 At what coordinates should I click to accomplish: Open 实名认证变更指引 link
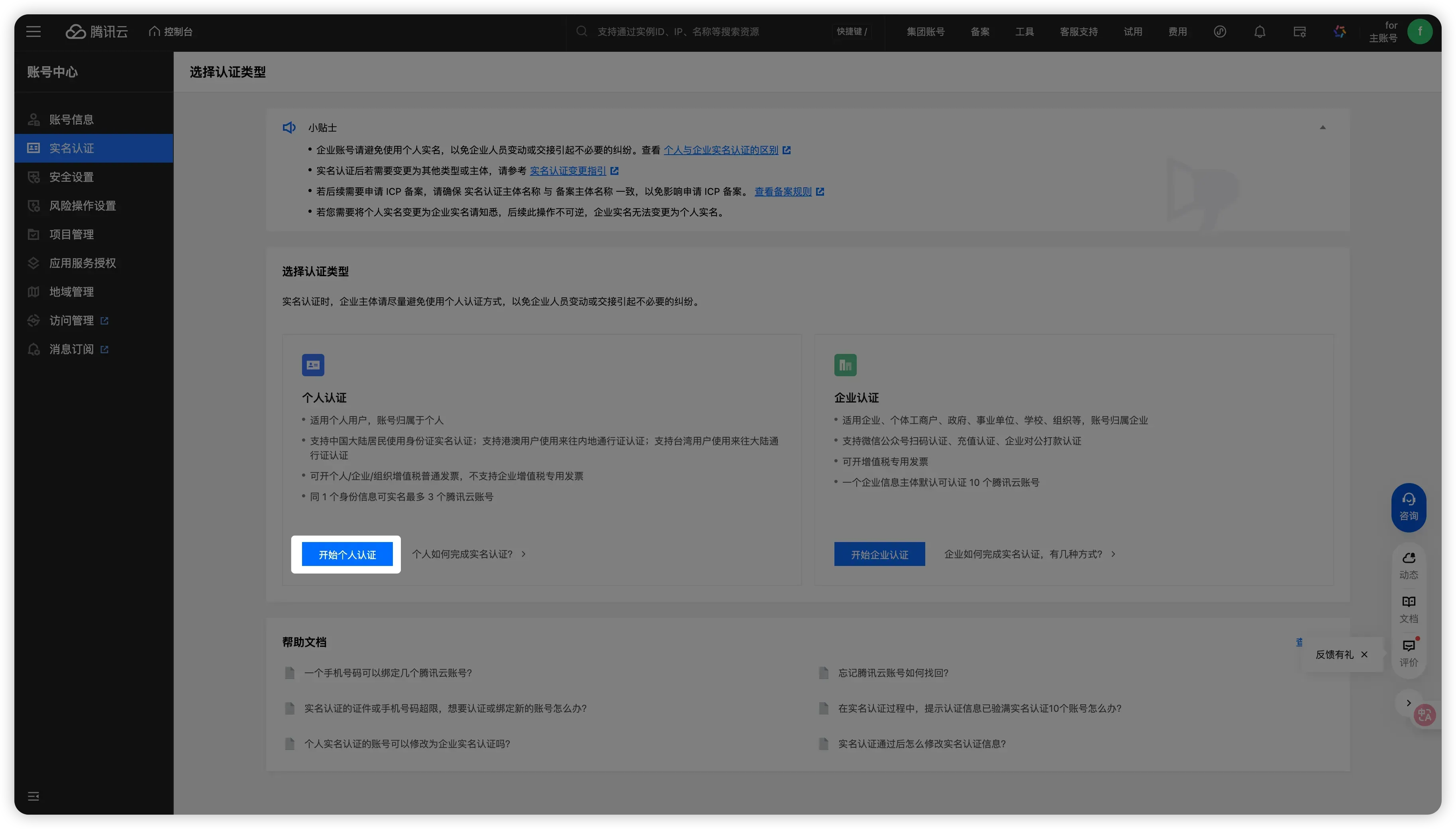click(567, 171)
